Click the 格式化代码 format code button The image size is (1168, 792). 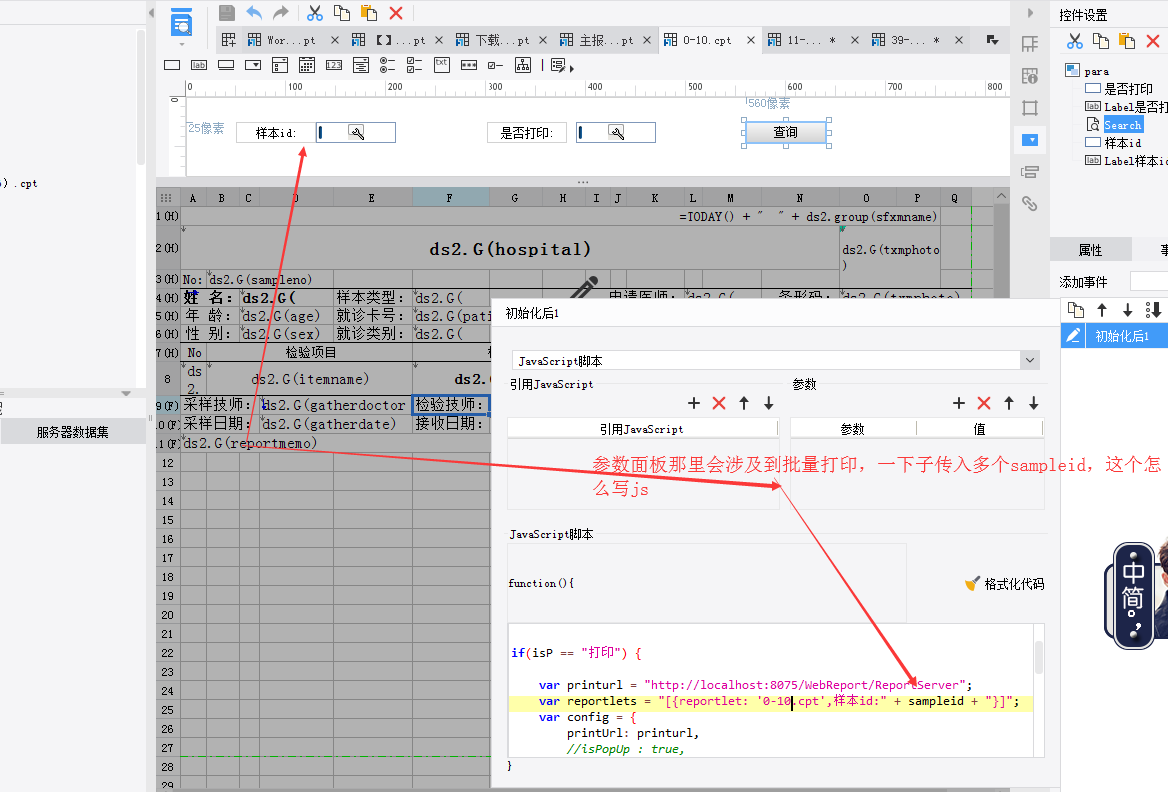pos(1004,583)
